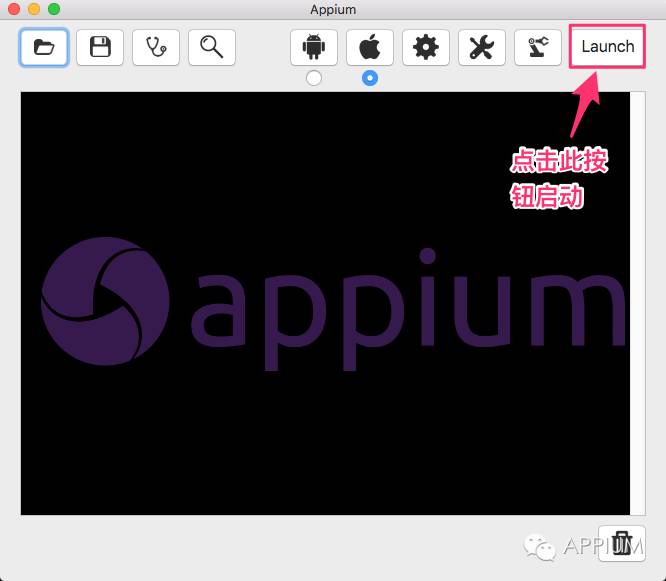Open the Inspector with the magnifying glass icon
Screen dimensions: 666x581
pos(212,47)
